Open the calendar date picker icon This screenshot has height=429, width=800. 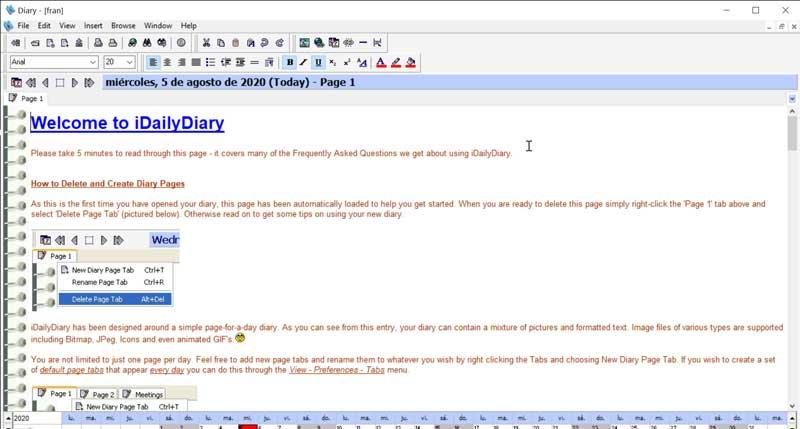[16, 83]
